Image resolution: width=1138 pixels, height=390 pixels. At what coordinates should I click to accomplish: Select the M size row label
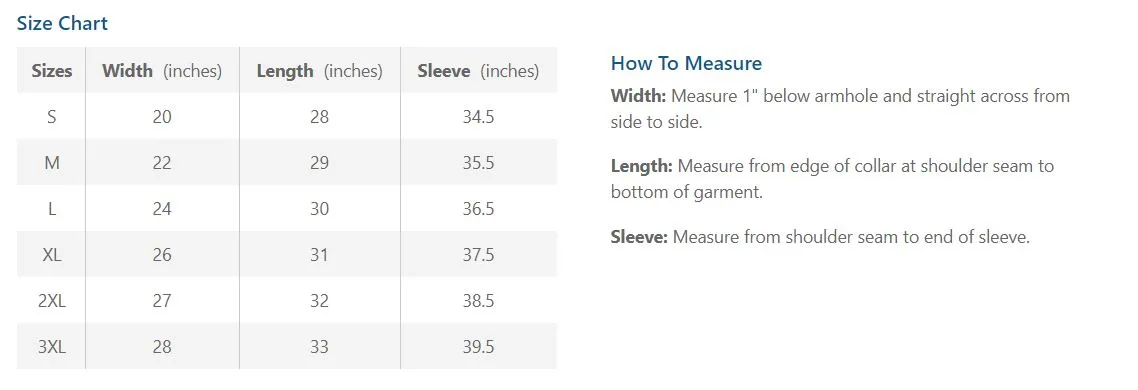52,163
